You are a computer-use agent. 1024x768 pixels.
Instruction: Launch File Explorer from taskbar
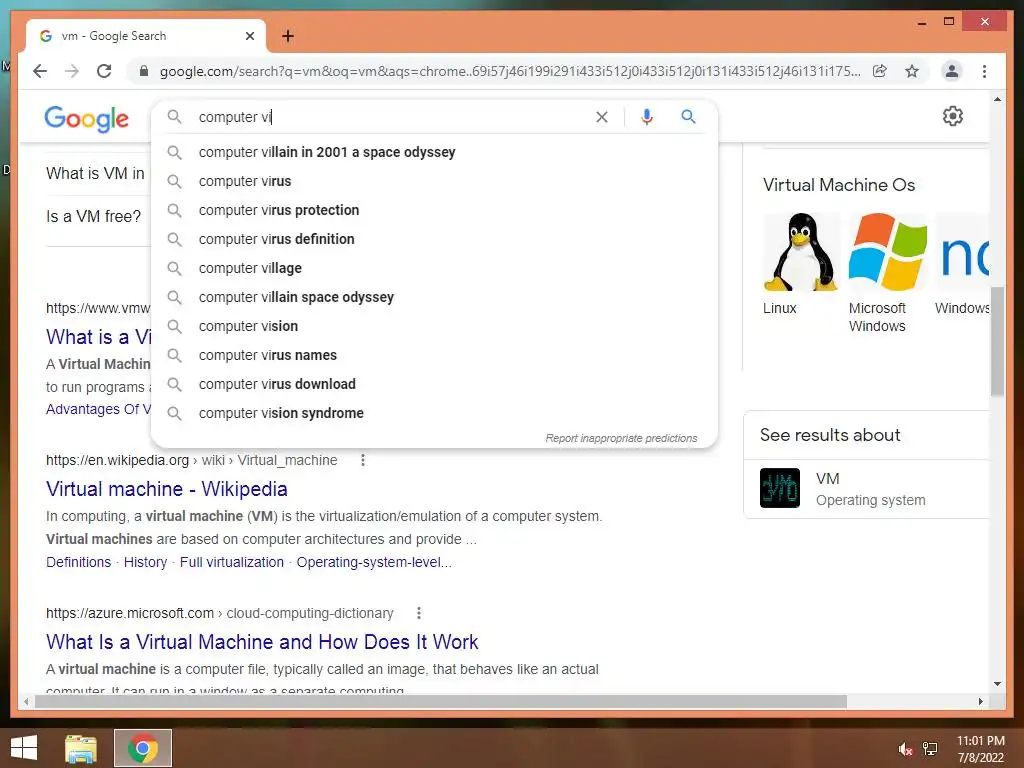[x=81, y=748]
